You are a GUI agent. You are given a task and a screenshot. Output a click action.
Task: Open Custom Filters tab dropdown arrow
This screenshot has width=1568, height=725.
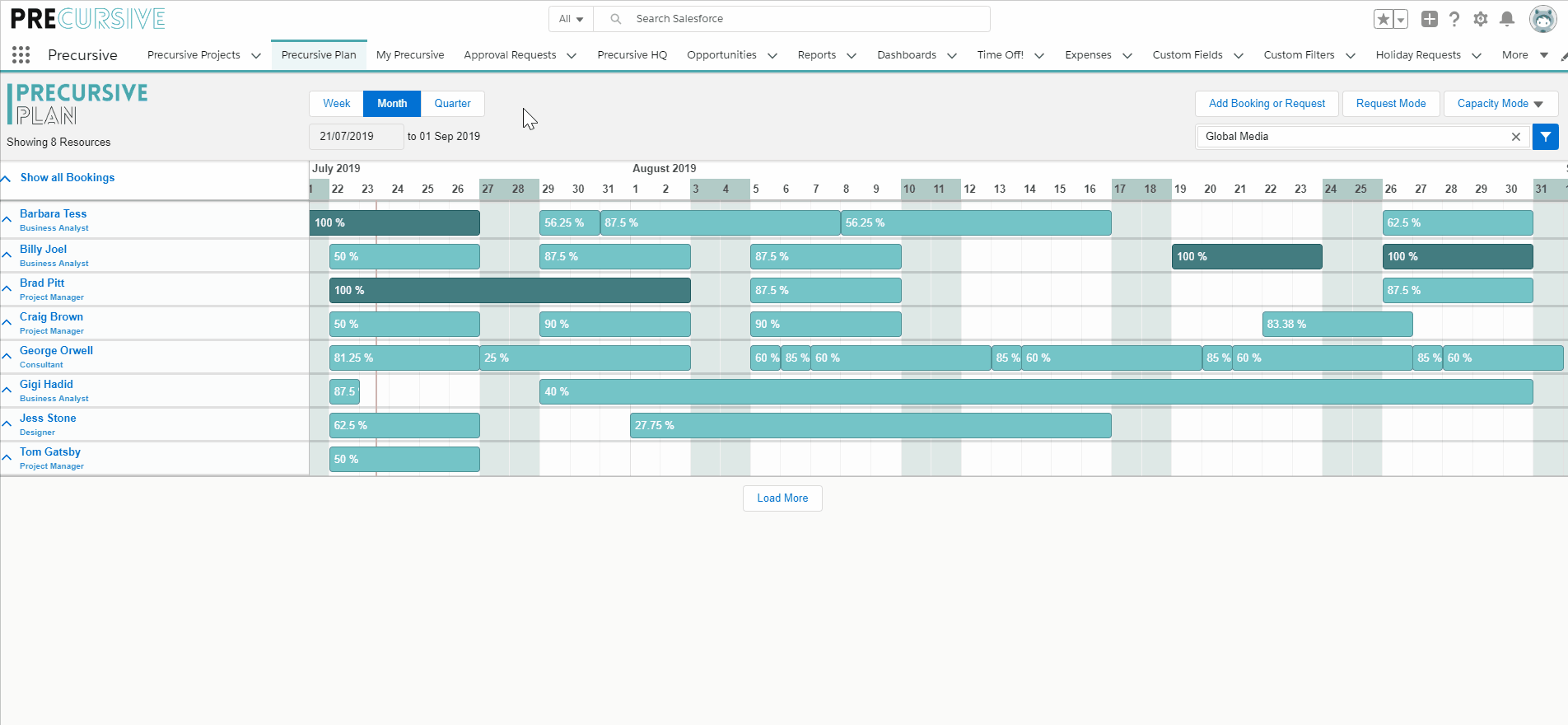(1351, 56)
